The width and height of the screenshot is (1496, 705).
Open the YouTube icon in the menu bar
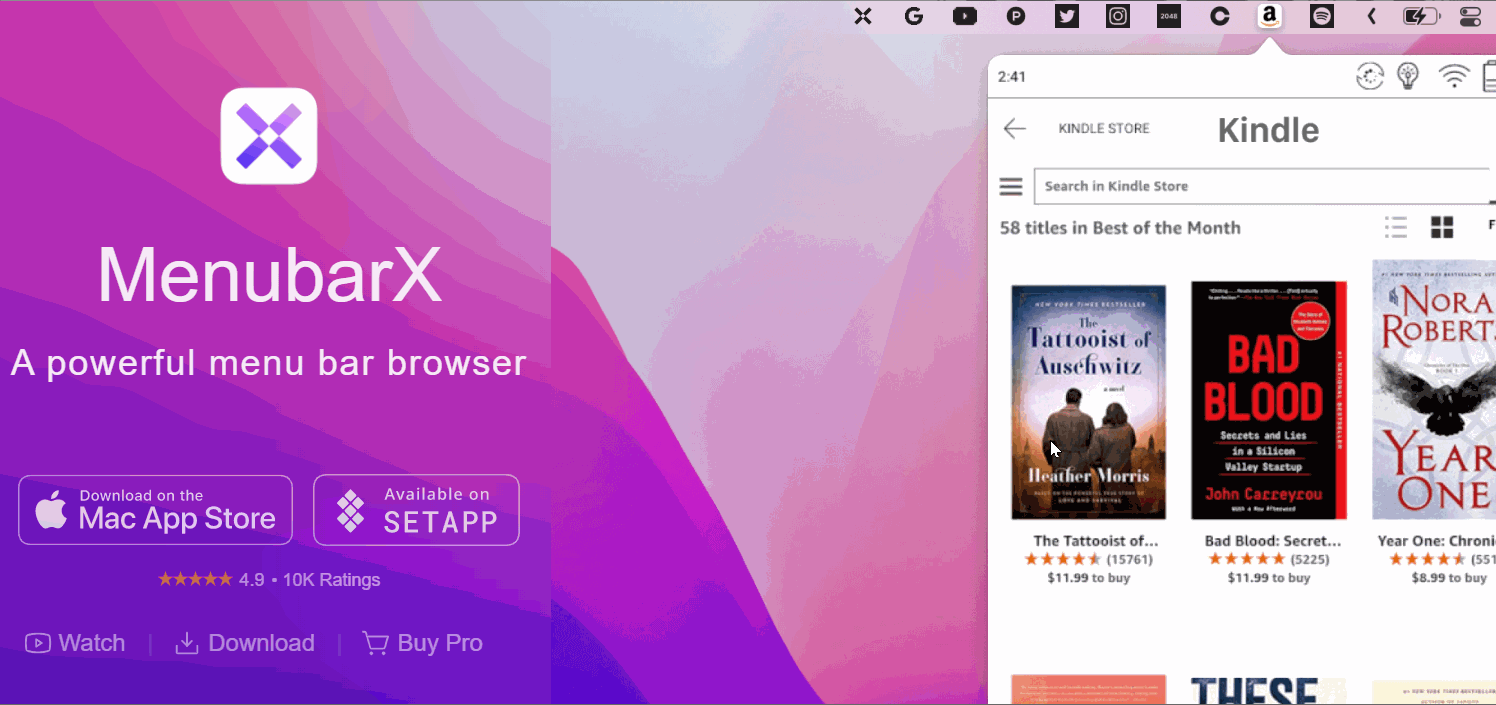tap(965, 16)
